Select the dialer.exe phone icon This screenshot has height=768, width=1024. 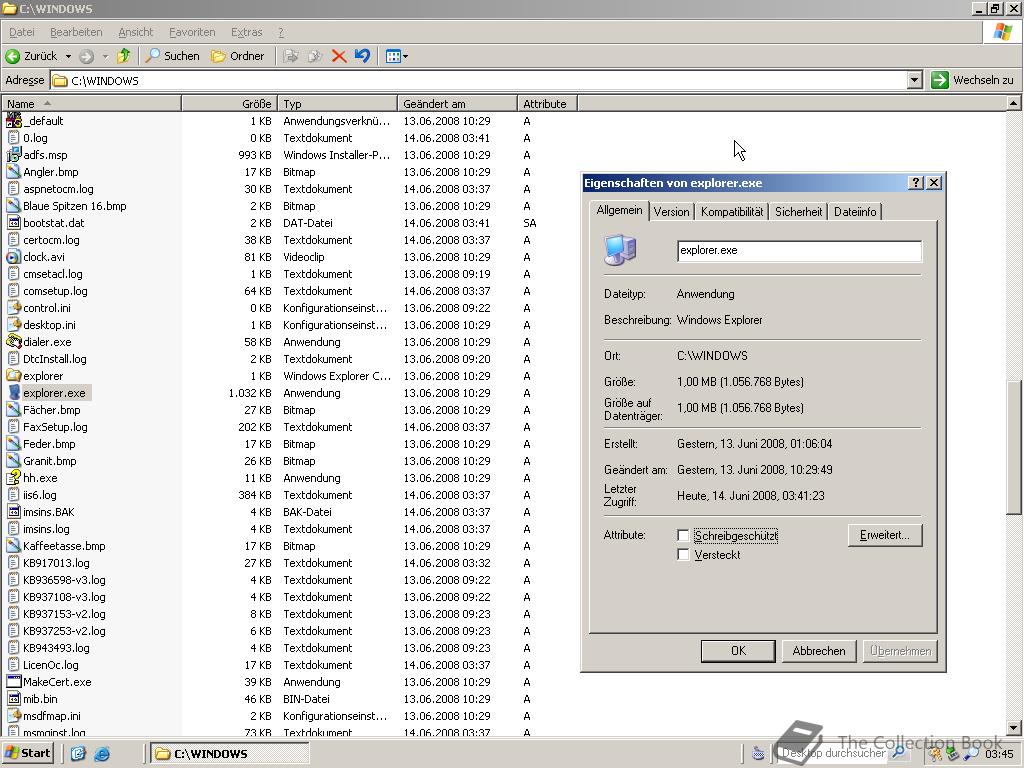tap(14, 342)
